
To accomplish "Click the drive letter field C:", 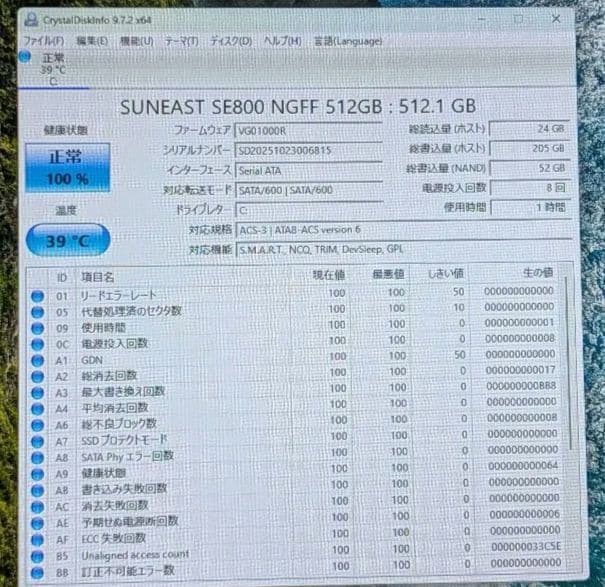I will click(309, 210).
